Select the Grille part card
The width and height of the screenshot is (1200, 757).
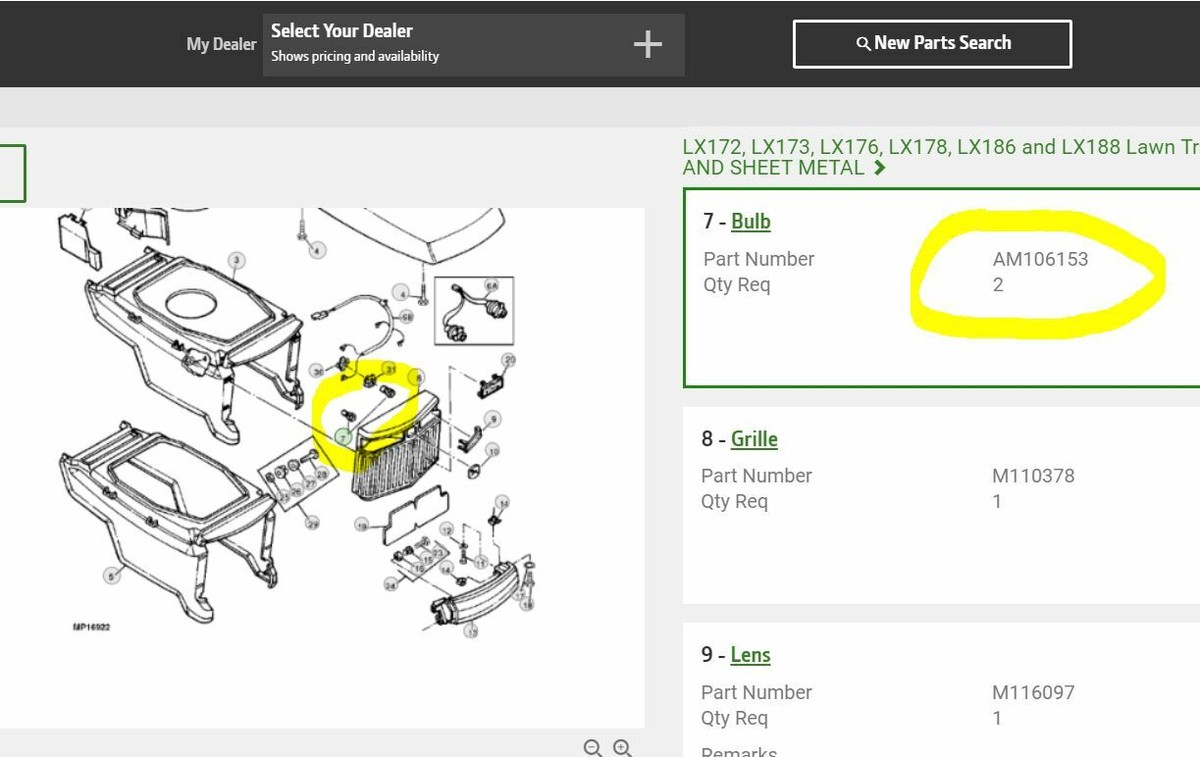click(941, 505)
